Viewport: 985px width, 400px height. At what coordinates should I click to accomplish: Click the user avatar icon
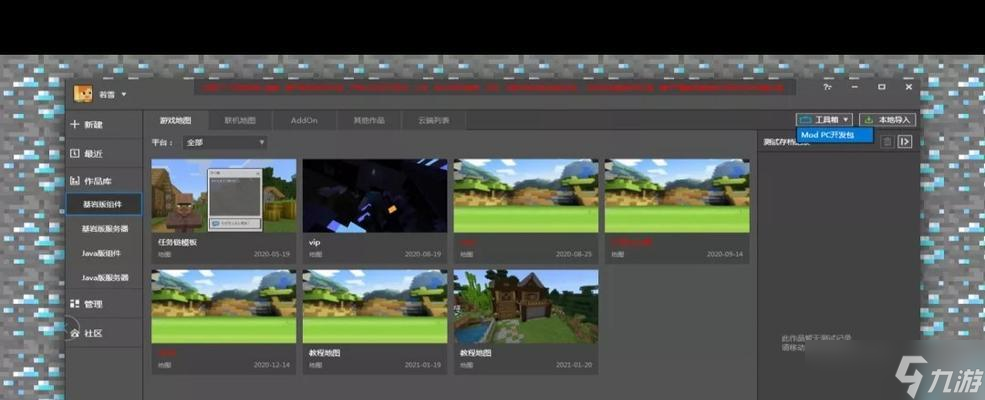pos(83,94)
